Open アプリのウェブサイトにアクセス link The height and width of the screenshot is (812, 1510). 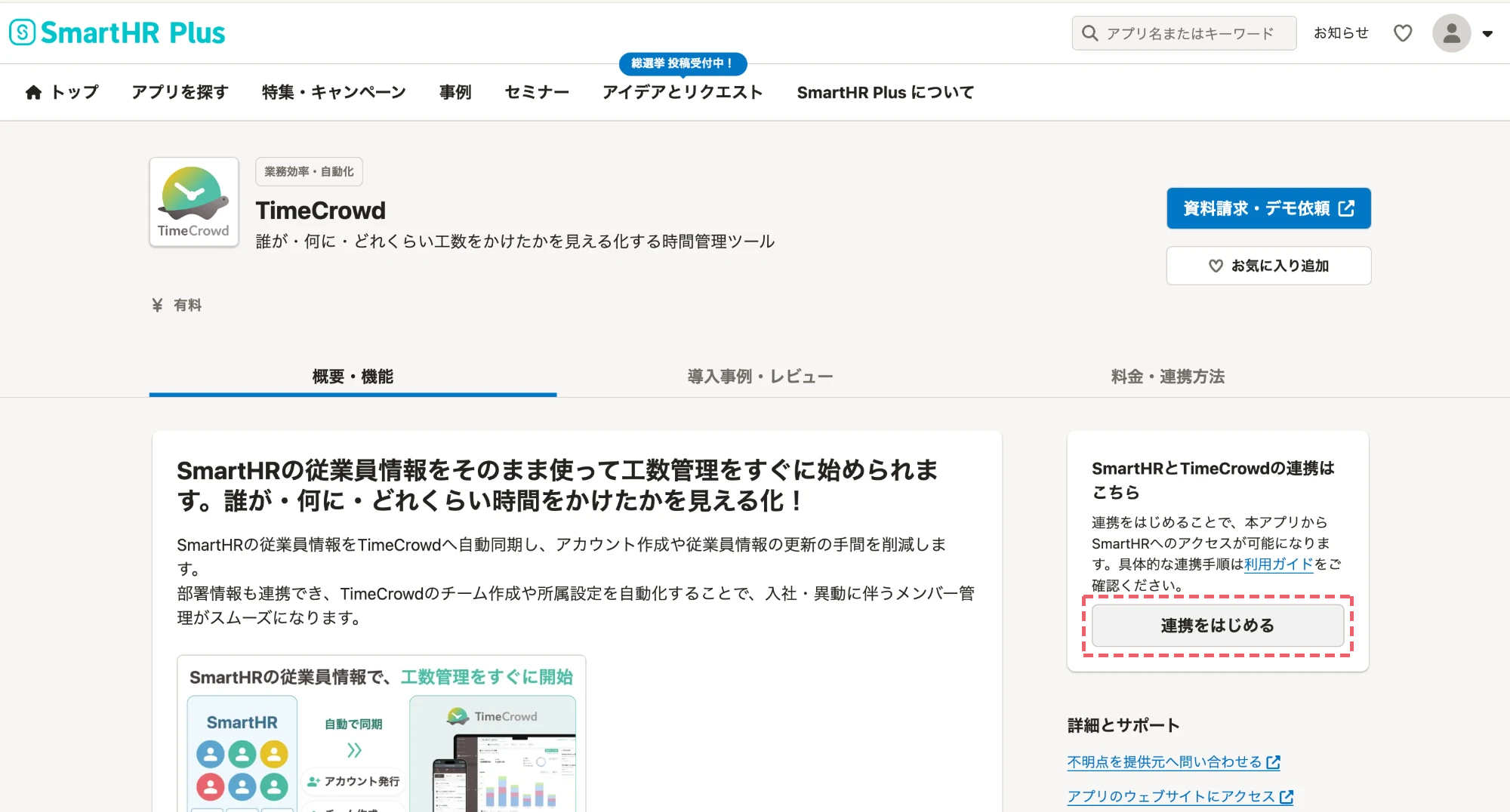click(1180, 796)
